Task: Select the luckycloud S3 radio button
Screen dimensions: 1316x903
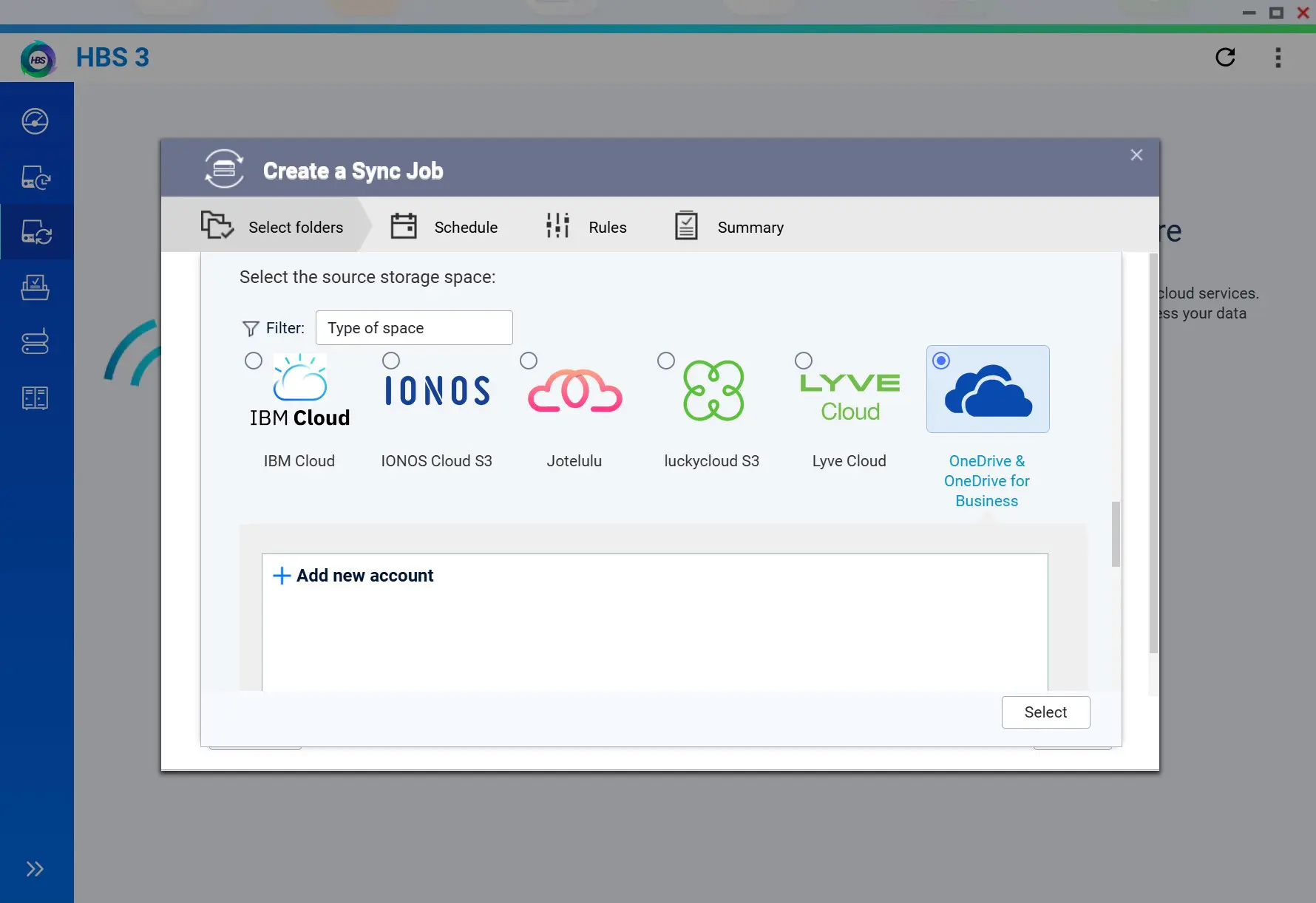Action: click(666, 361)
